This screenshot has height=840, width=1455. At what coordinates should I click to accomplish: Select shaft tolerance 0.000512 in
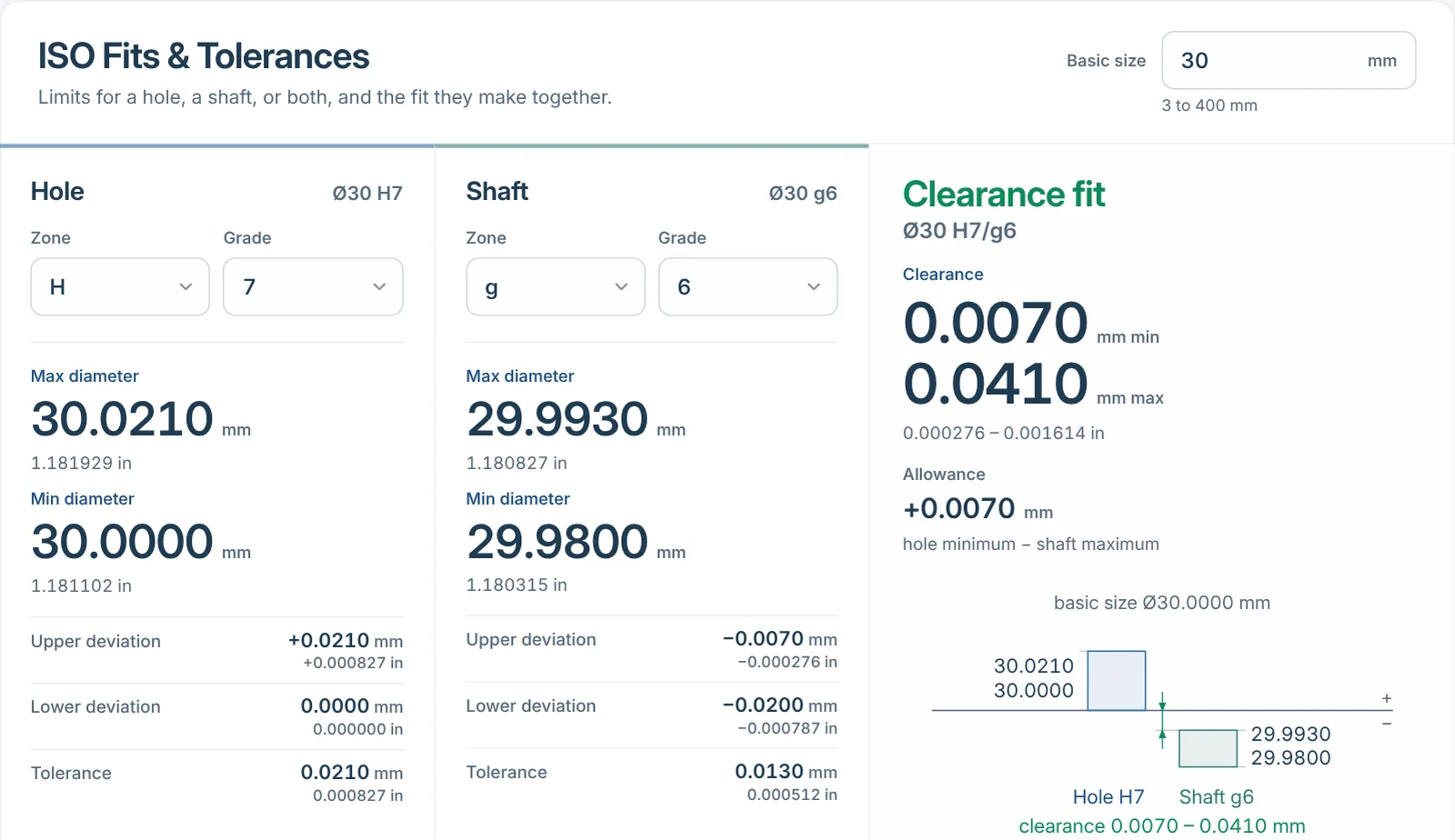[x=792, y=795]
